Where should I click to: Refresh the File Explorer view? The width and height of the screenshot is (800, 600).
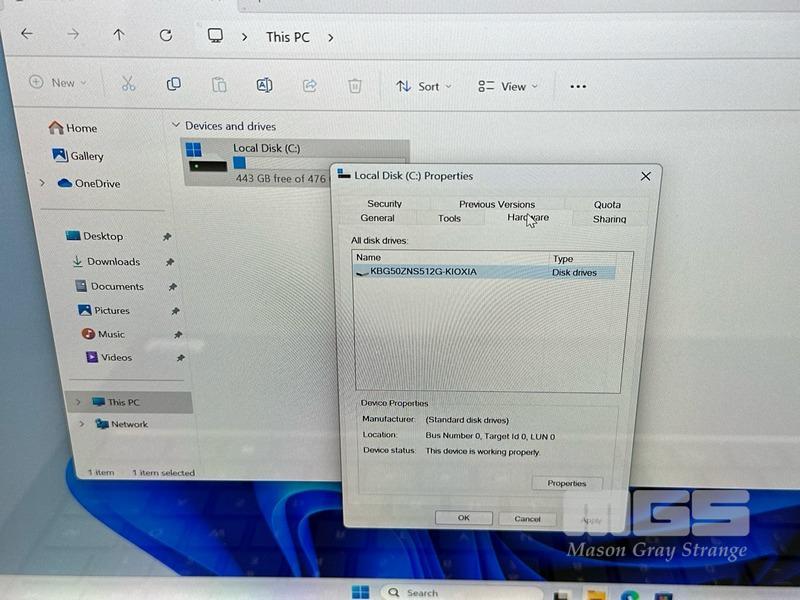click(x=166, y=35)
